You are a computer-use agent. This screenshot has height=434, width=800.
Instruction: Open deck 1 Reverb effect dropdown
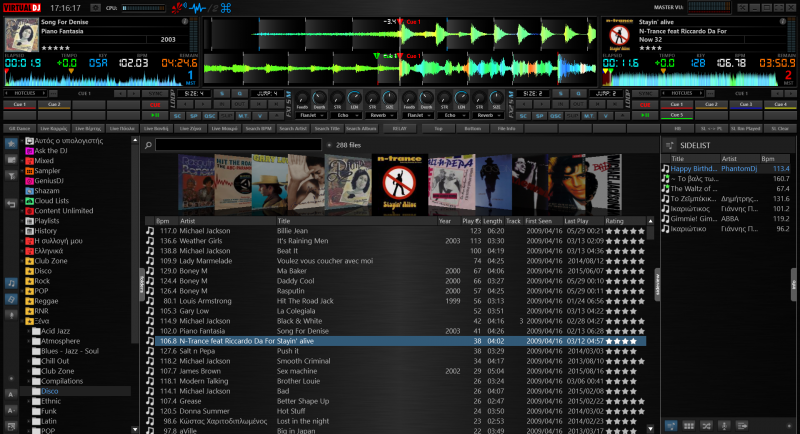click(381, 116)
